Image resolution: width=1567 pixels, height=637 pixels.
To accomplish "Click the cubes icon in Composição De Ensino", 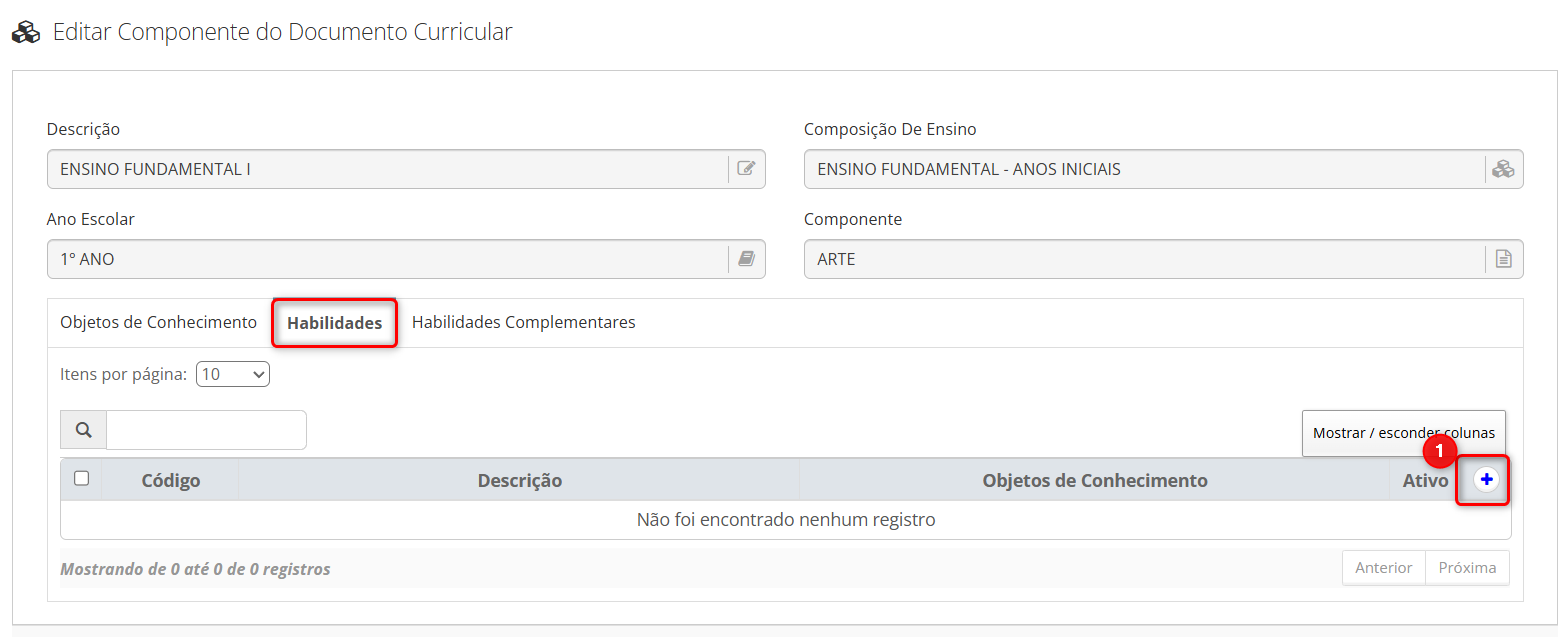I will [x=1503, y=169].
